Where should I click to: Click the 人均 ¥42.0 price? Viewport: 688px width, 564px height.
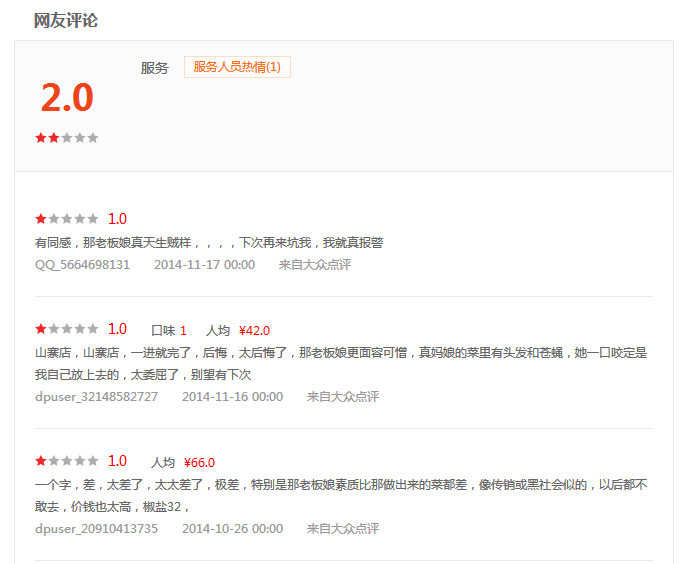(238, 330)
